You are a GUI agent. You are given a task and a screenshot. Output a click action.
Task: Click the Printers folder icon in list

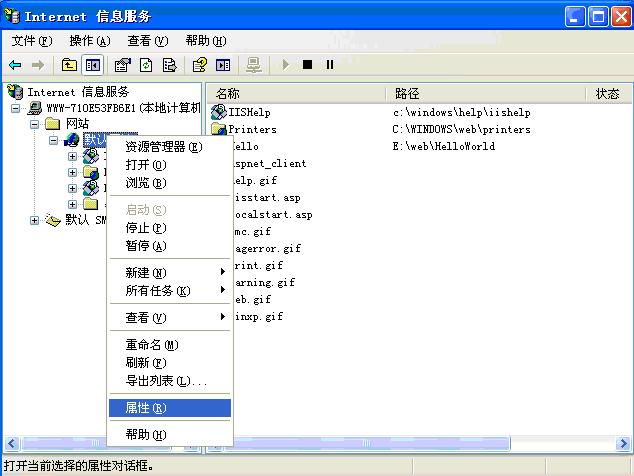click(219, 129)
